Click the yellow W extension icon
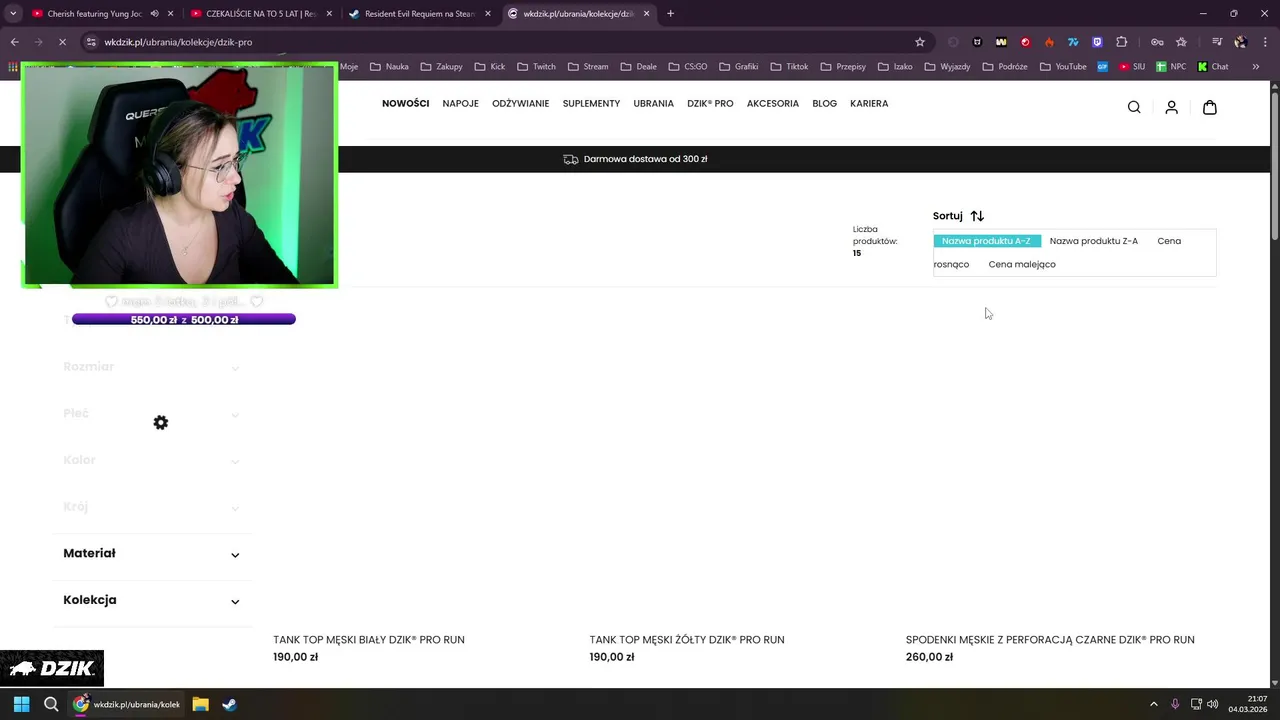The width and height of the screenshot is (1280, 720). (1001, 42)
